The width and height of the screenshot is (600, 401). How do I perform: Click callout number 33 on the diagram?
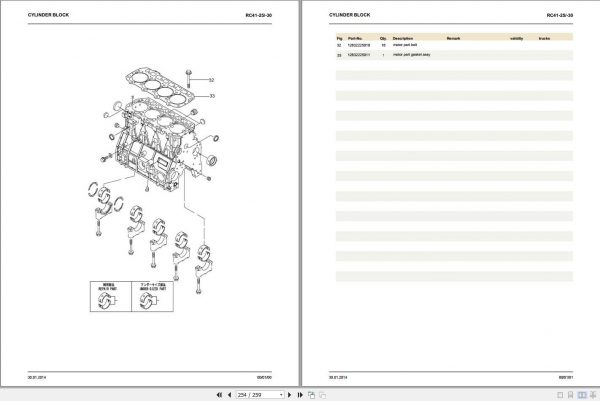(212, 96)
